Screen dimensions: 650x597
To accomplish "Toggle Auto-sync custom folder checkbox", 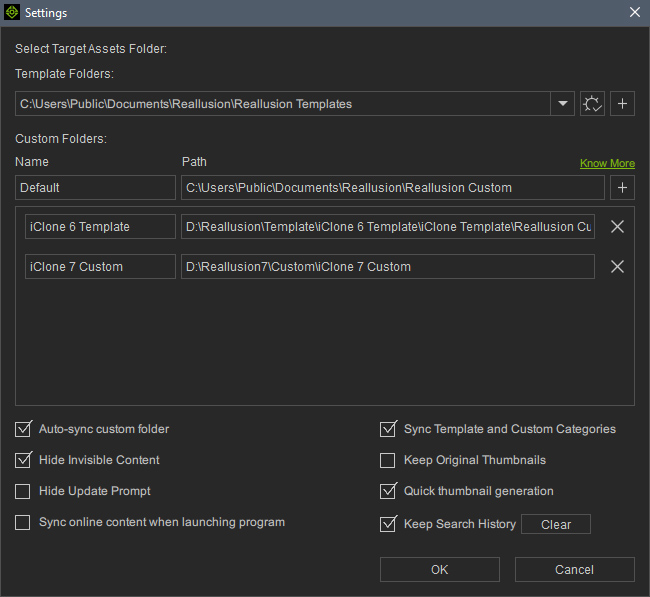I will pos(23,429).
